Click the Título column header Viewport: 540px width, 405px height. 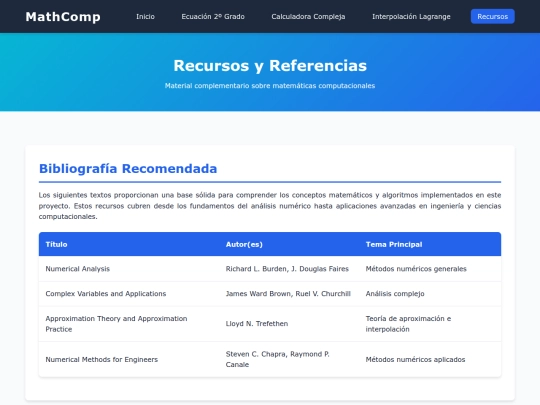pos(129,244)
